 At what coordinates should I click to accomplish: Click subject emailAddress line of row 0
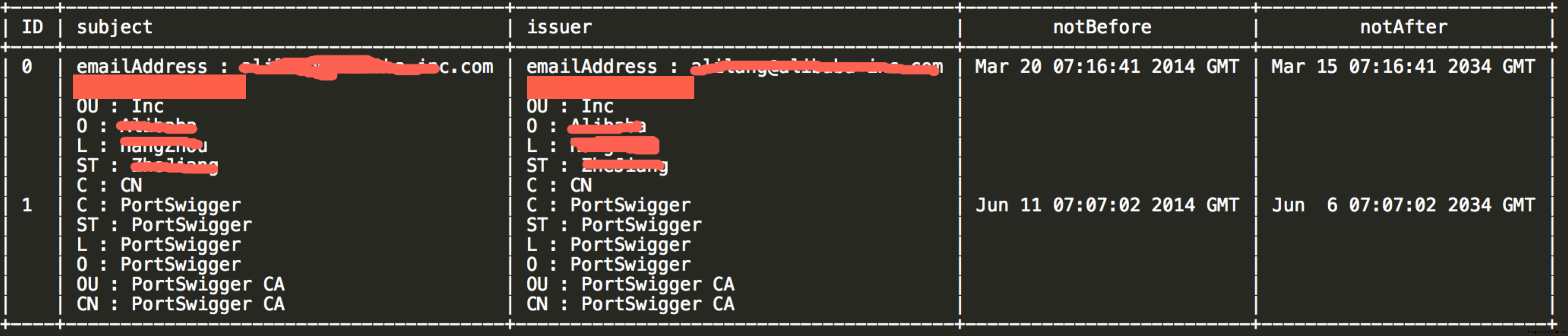pos(285,67)
